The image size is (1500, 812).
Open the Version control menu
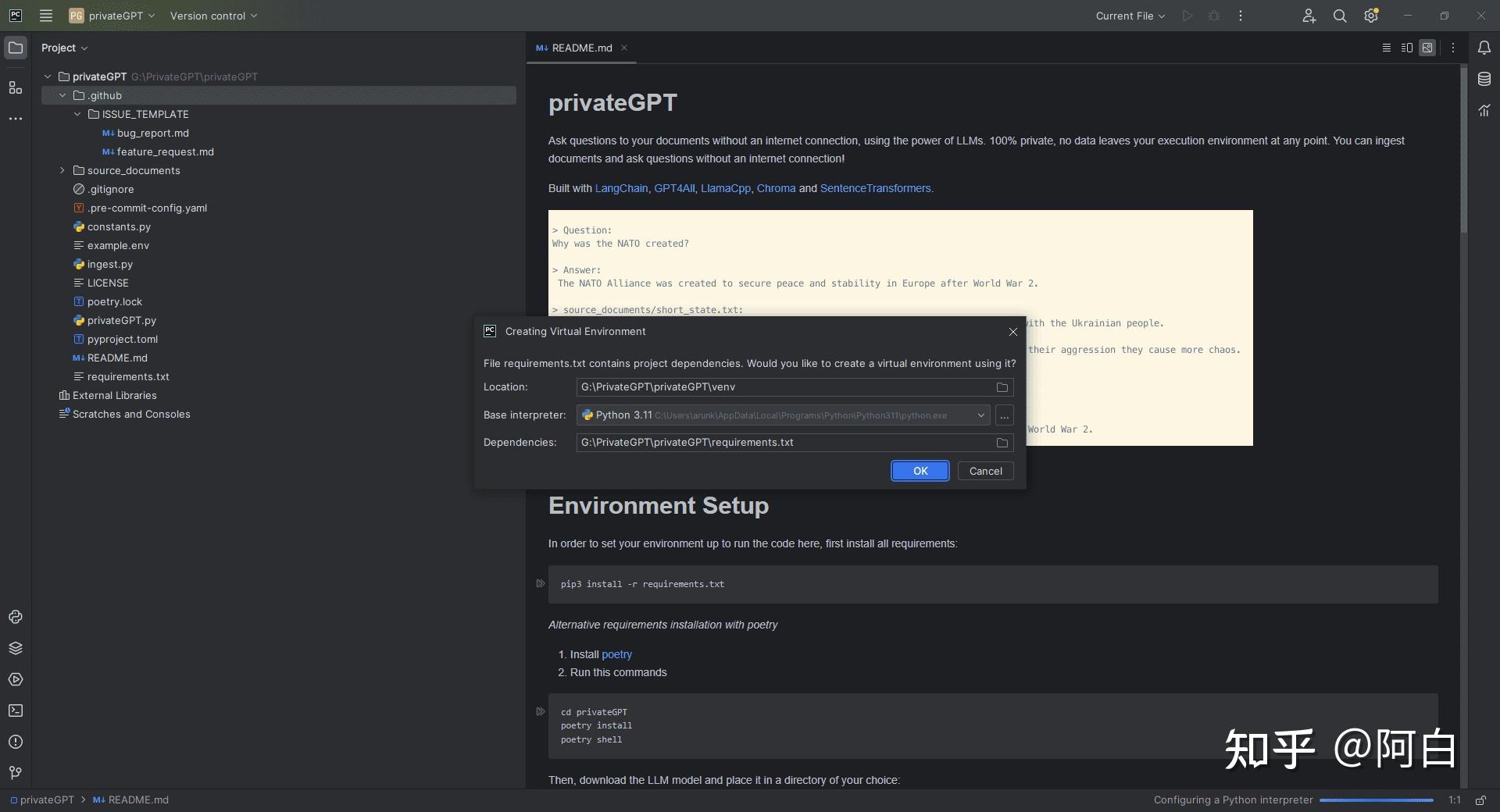(x=213, y=16)
